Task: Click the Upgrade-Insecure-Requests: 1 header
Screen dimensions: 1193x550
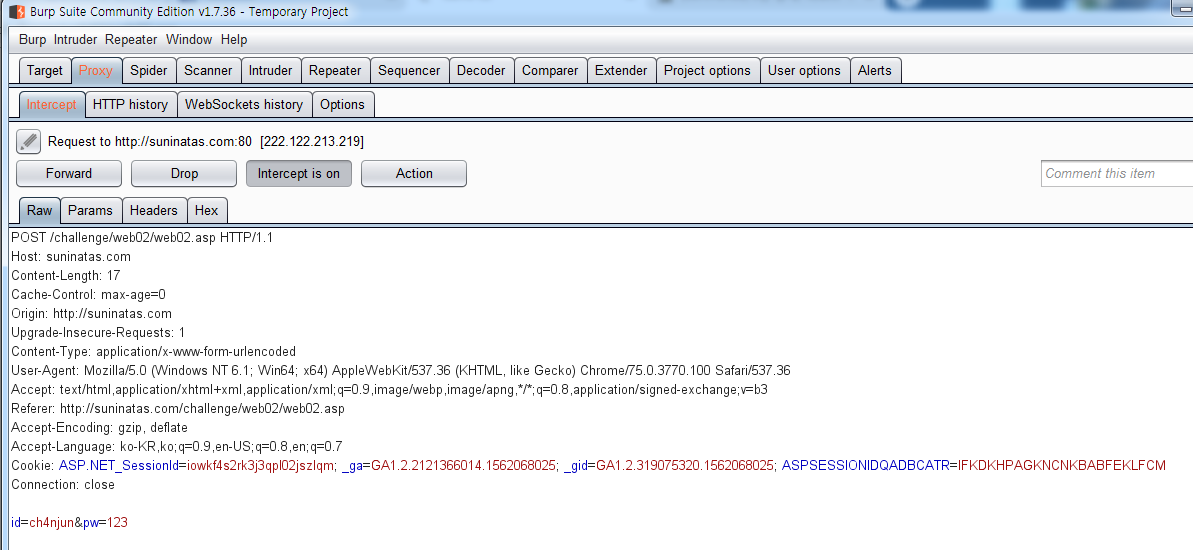Action: click(98, 332)
